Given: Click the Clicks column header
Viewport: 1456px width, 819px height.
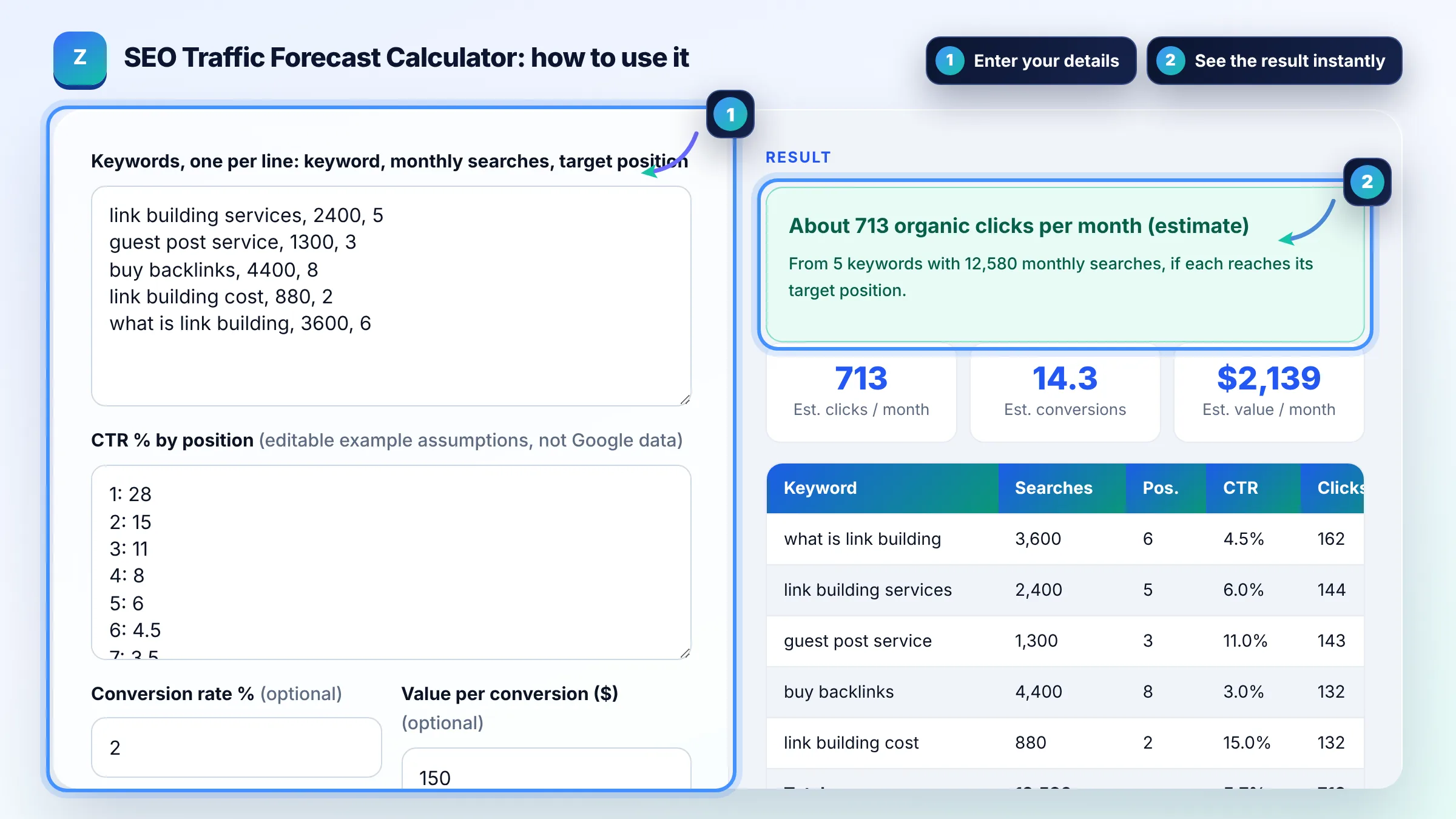Looking at the screenshot, I should coord(1332,488).
